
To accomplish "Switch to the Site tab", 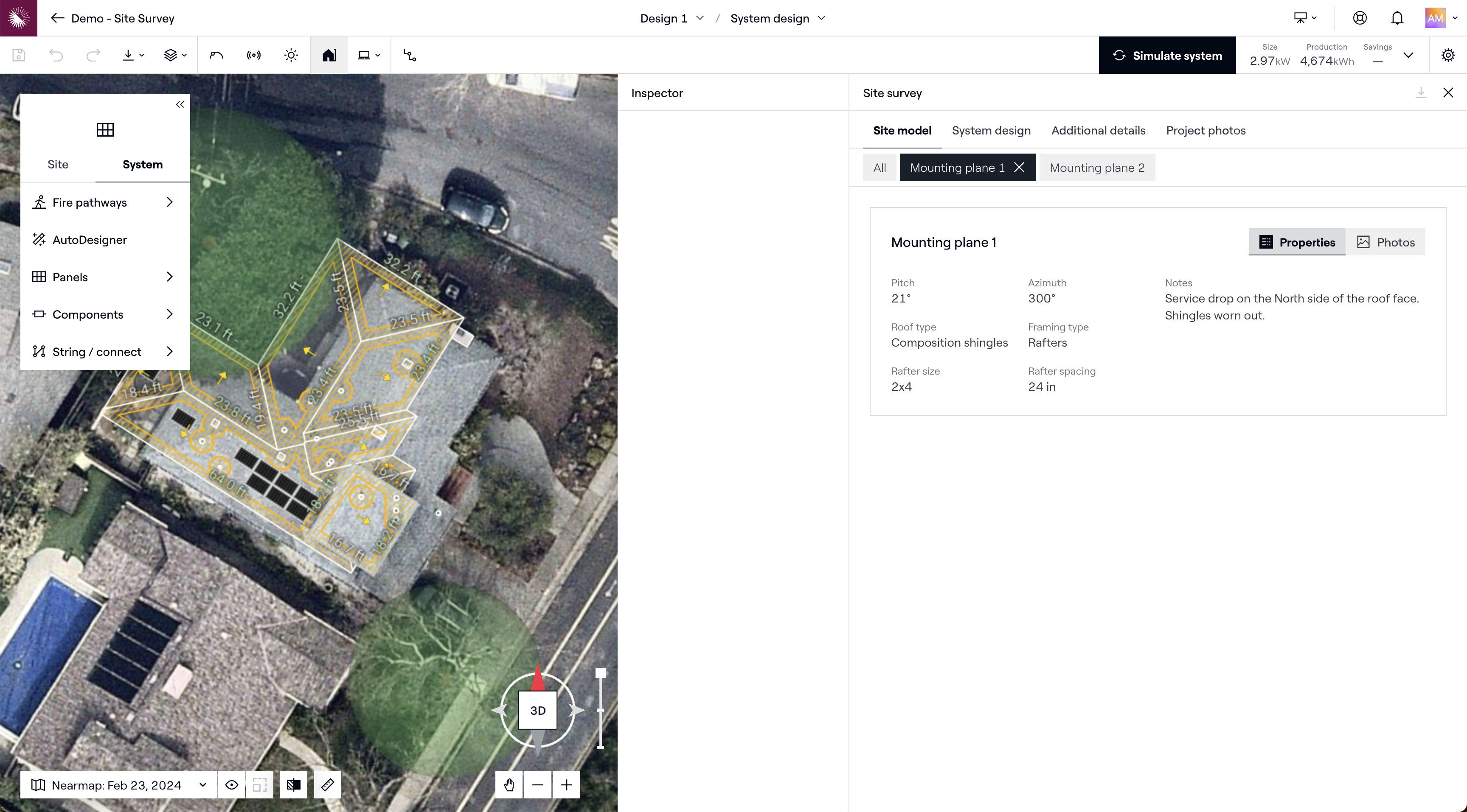I will click(x=58, y=165).
